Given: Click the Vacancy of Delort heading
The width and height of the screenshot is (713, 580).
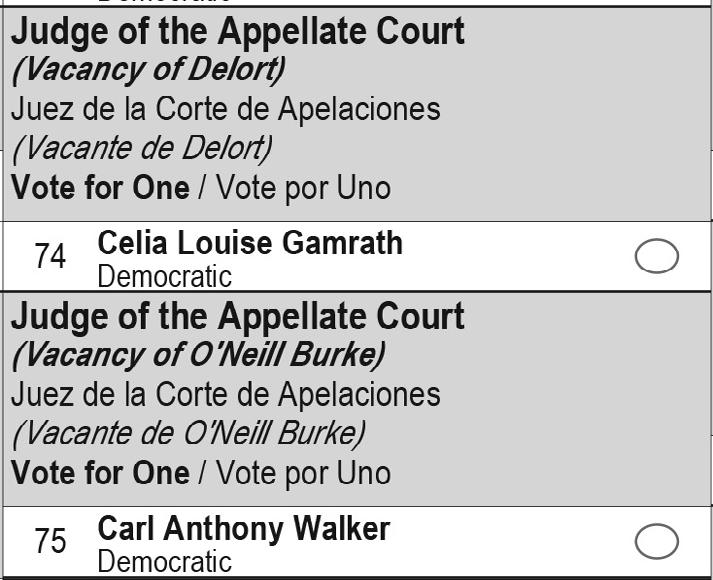Looking at the screenshot, I should click(x=149, y=70).
